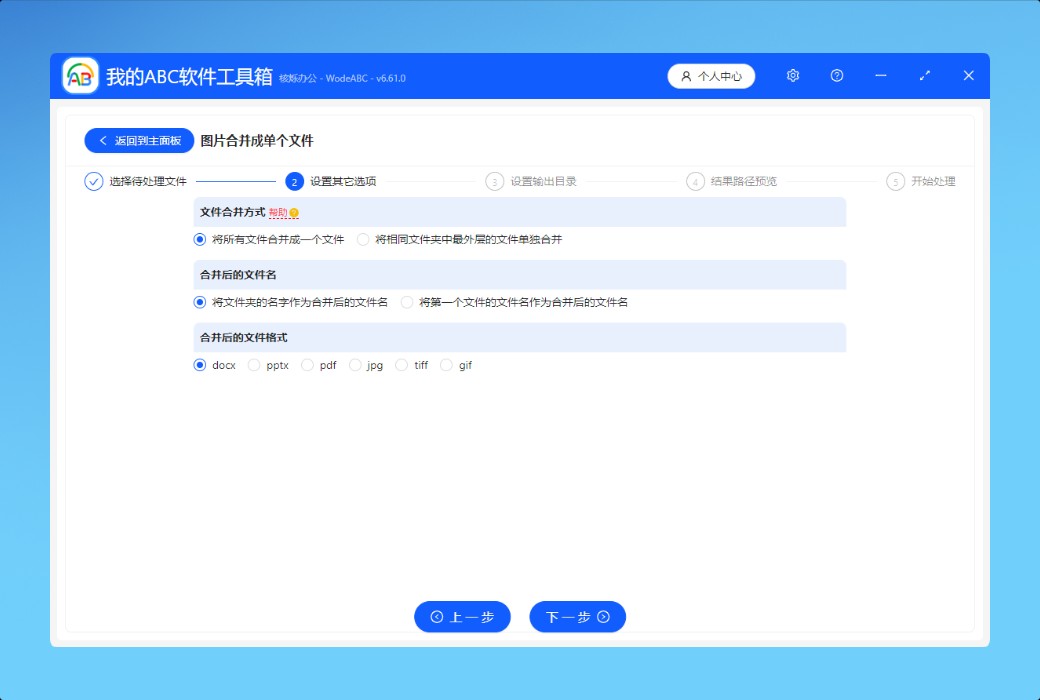Select pdf as the merged file format
The height and width of the screenshot is (700, 1040).
[x=307, y=365]
